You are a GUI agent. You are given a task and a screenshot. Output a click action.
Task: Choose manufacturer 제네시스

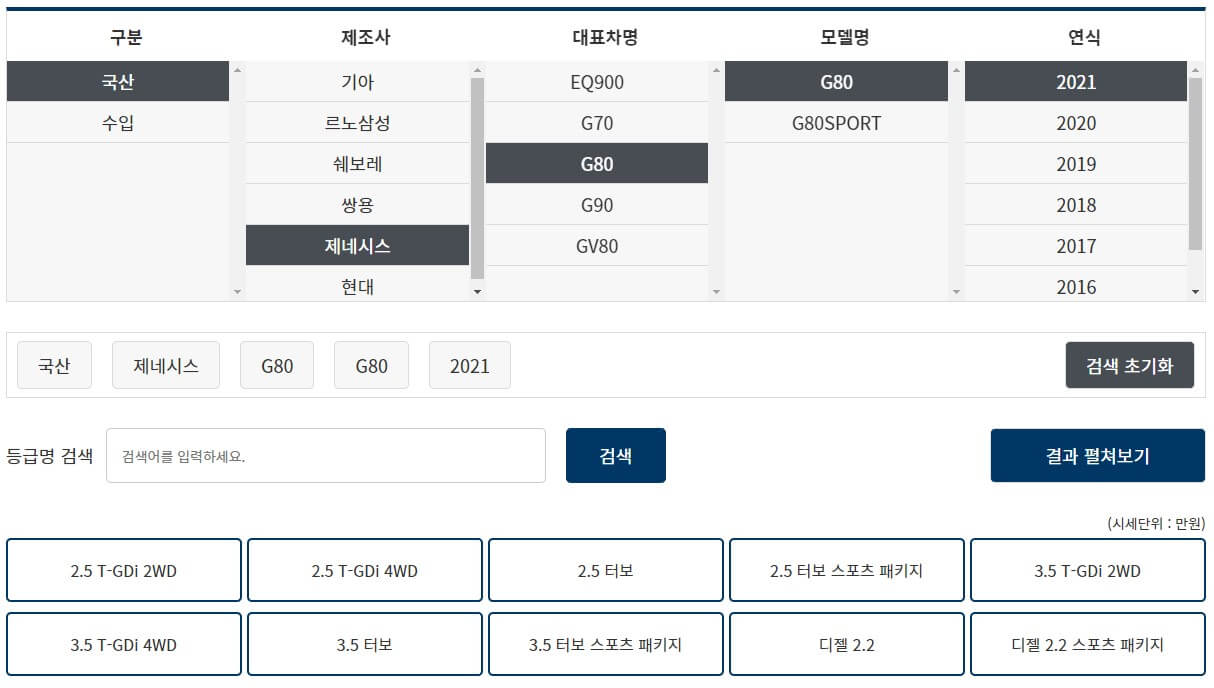click(x=357, y=246)
